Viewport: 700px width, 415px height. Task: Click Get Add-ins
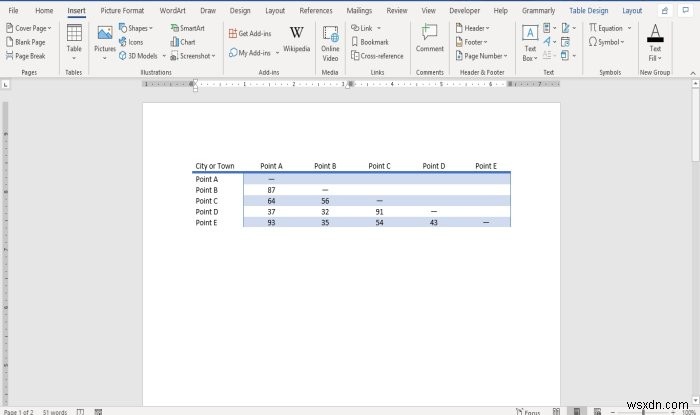tap(250, 33)
